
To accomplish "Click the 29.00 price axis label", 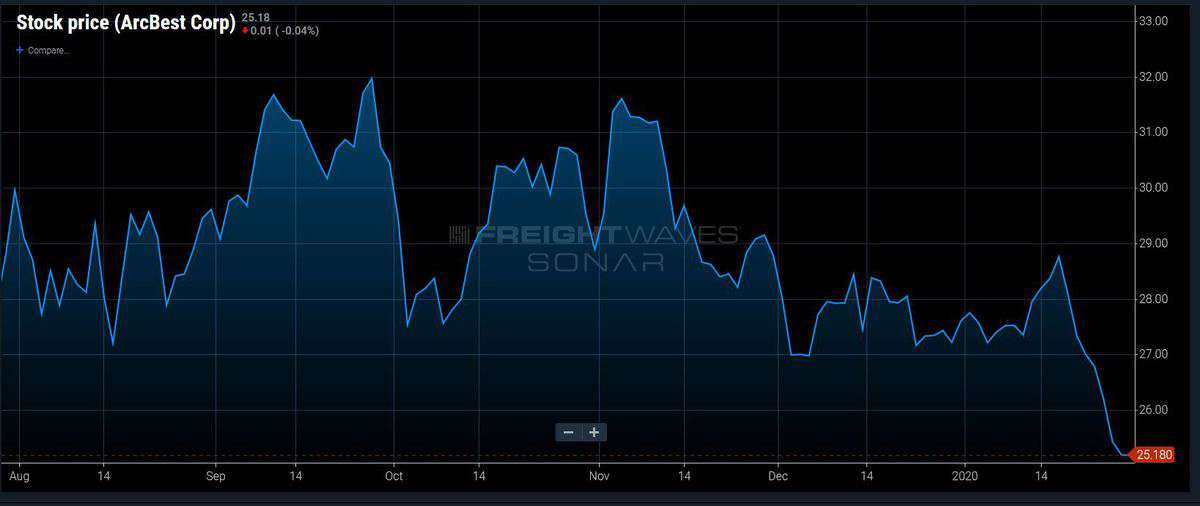I will pyautogui.click(x=1154, y=243).
